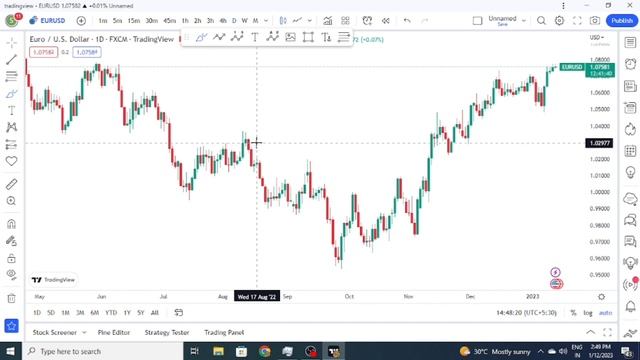
Task: Take a chart snapshot with camera icon
Action: coord(595,20)
